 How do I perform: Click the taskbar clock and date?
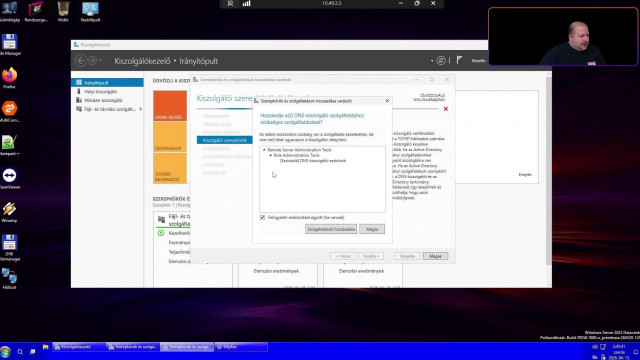(x=619, y=352)
